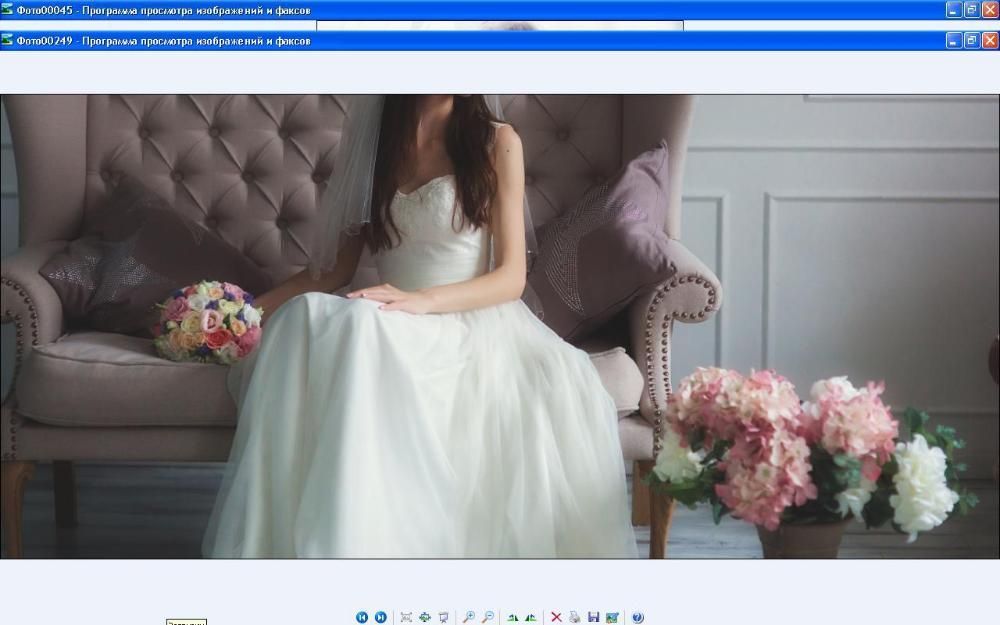Rotate image counterclockwise

531,617
